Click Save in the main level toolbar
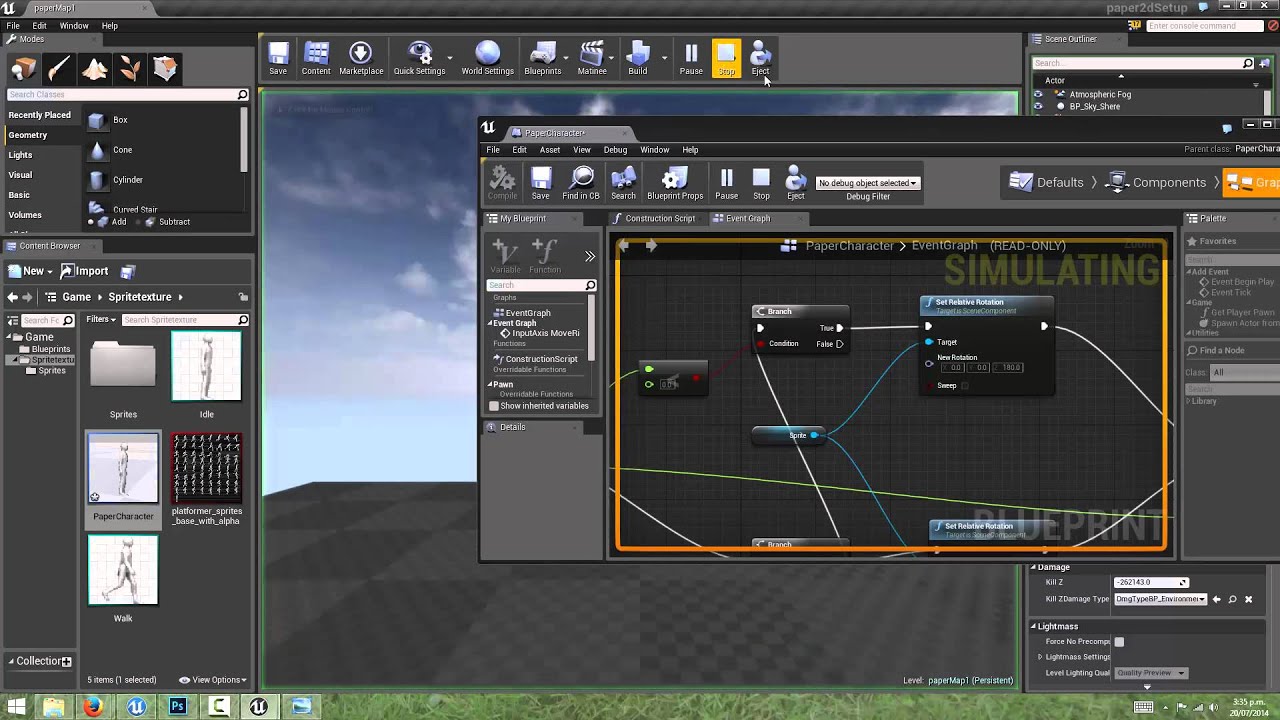Image resolution: width=1280 pixels, height=720 pixels. coord(278,58)
